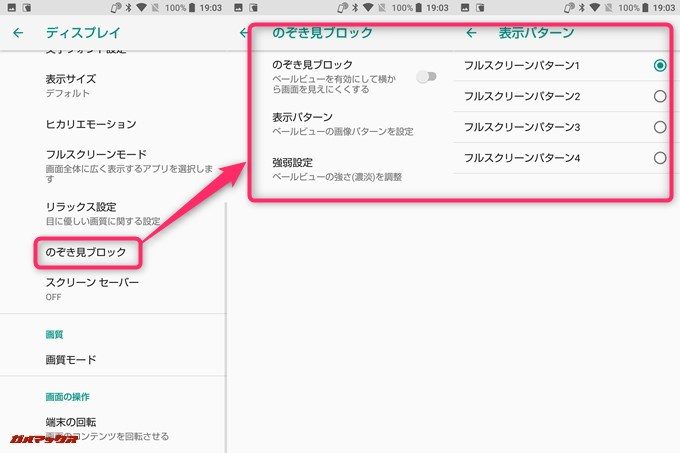This screenshot has width=680, height=453.
Task: Tap Bluetooth icon above the ディスプレイ screen
Action: point(128,8)
